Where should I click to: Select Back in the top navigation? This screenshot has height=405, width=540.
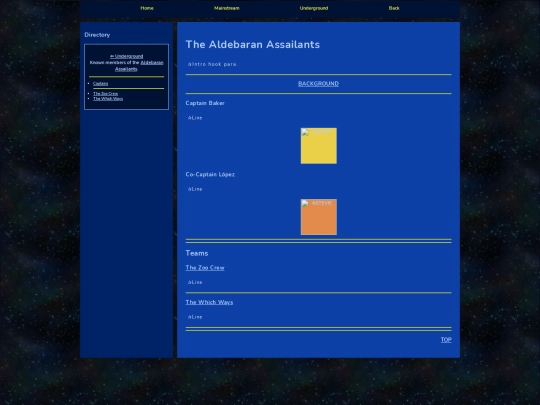pos(394,8)
